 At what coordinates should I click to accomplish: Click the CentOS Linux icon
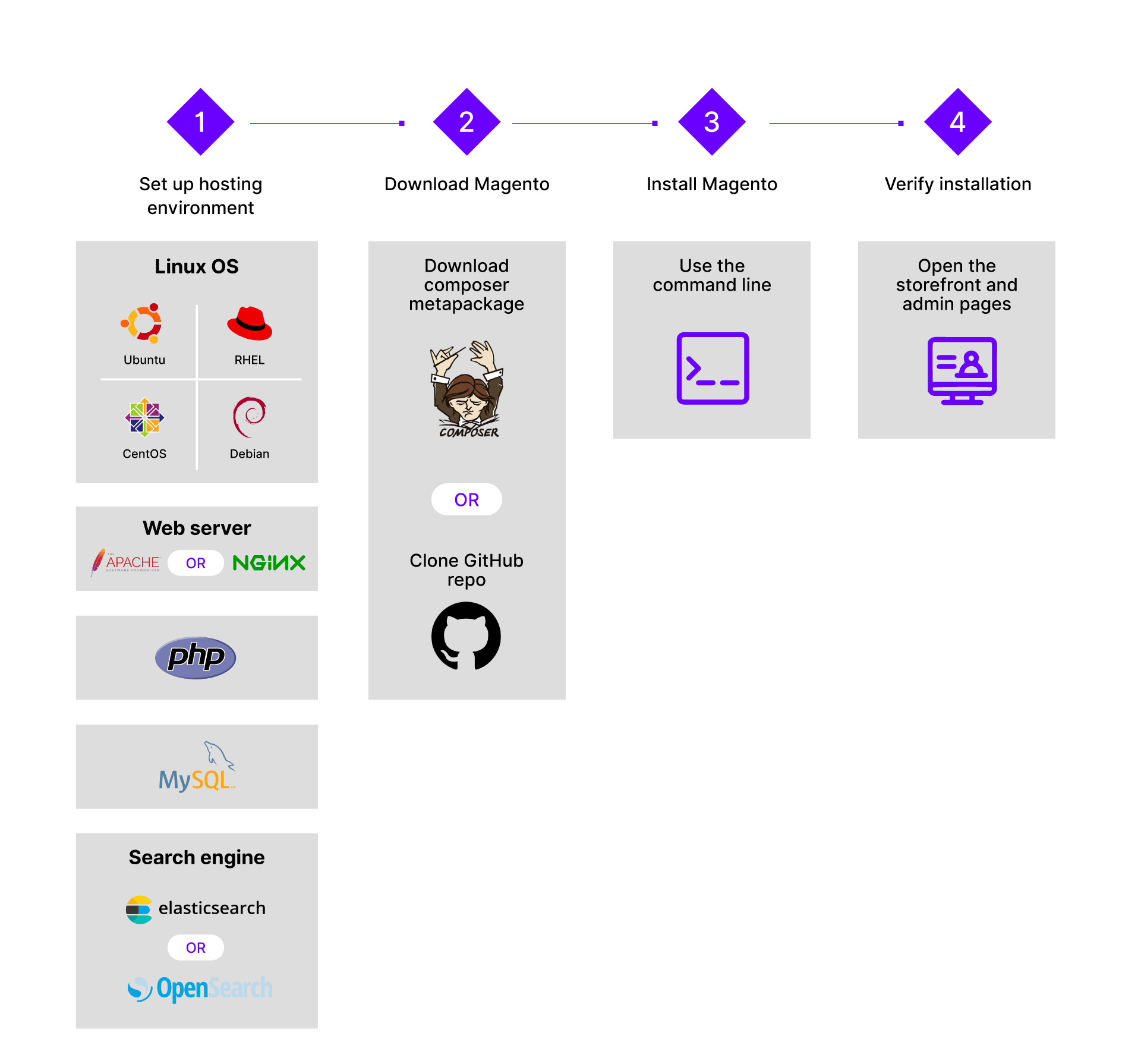click(x=145, y=410)
